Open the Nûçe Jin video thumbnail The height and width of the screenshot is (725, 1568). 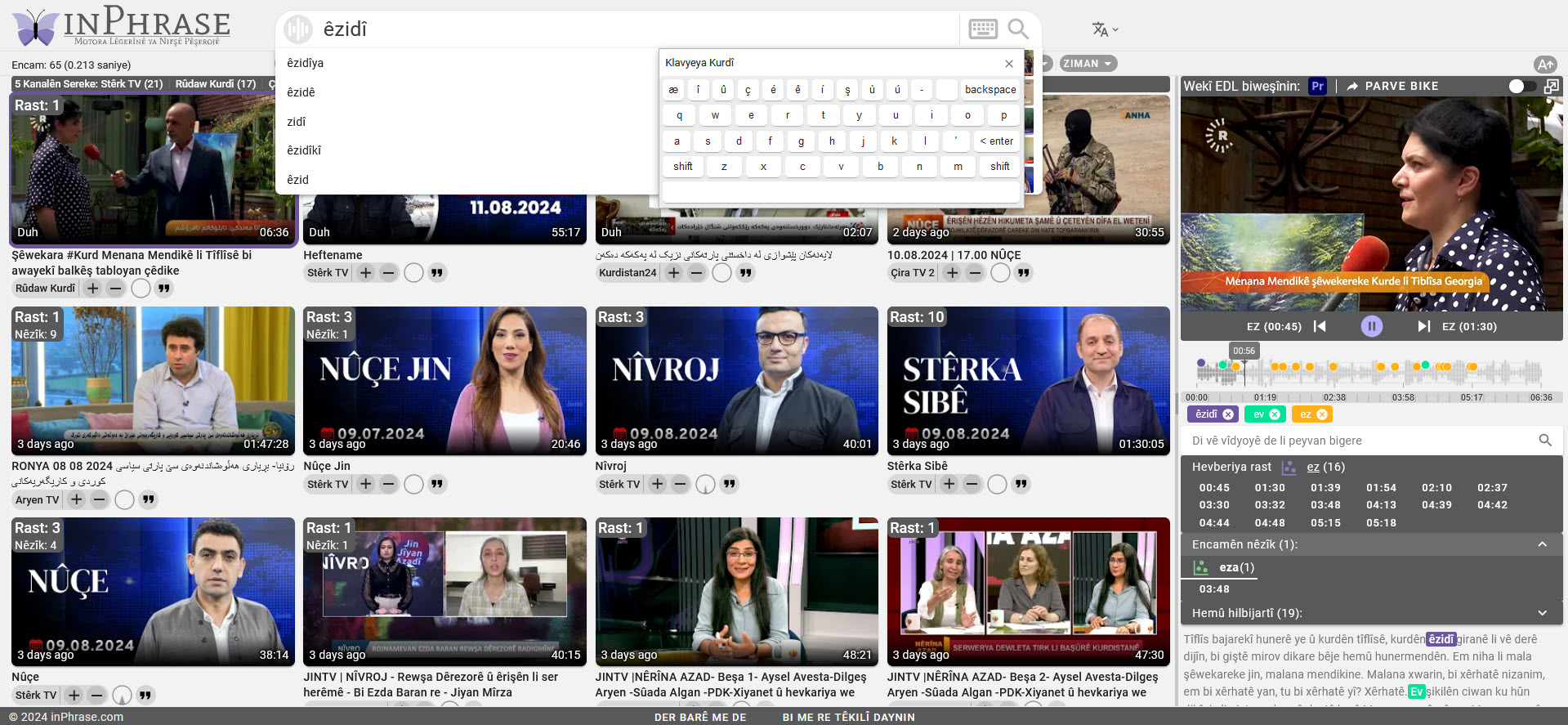pyautogui.click(x=444, y=381)
